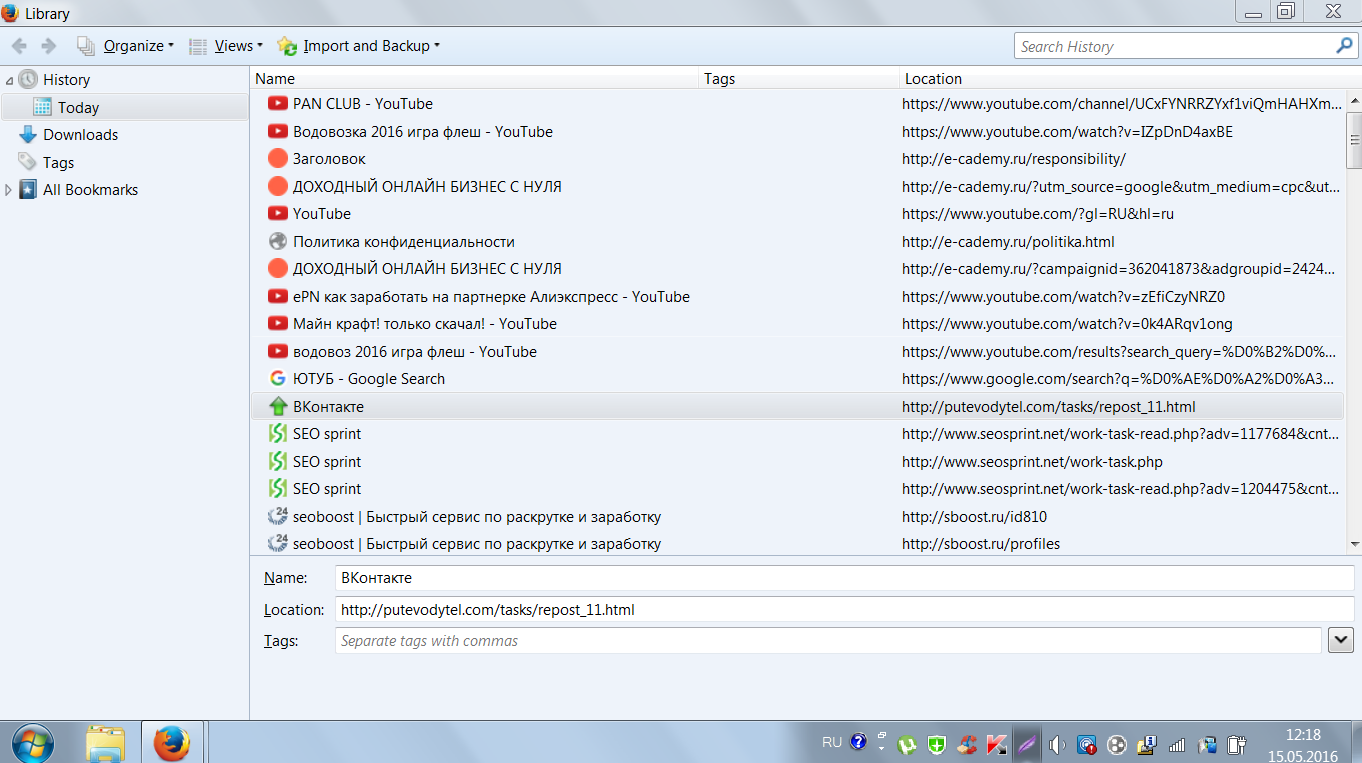Click the seoboost icon for sboost.ru/profiles row

[278, 544]
